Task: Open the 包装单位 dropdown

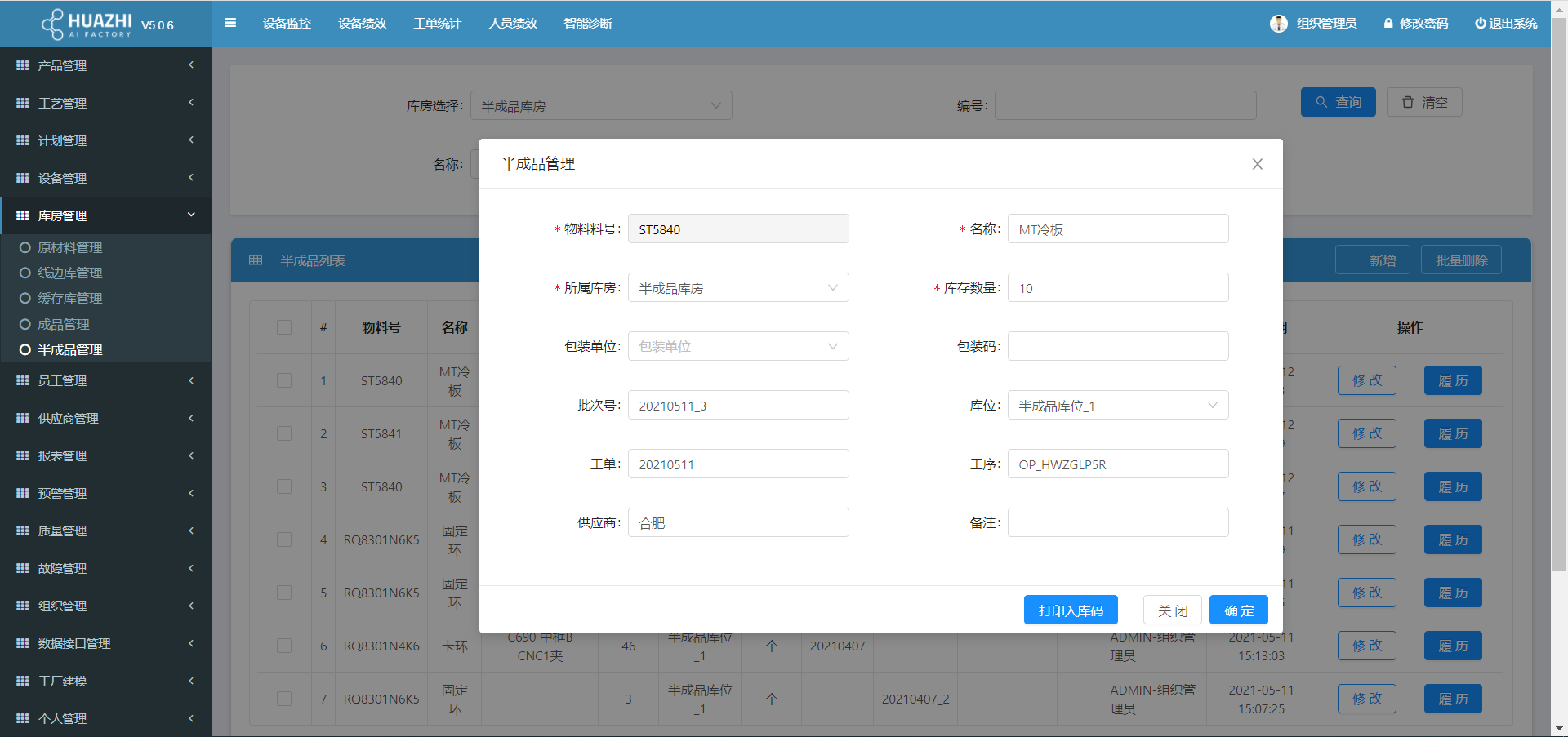Action: [x=738, y=346]
